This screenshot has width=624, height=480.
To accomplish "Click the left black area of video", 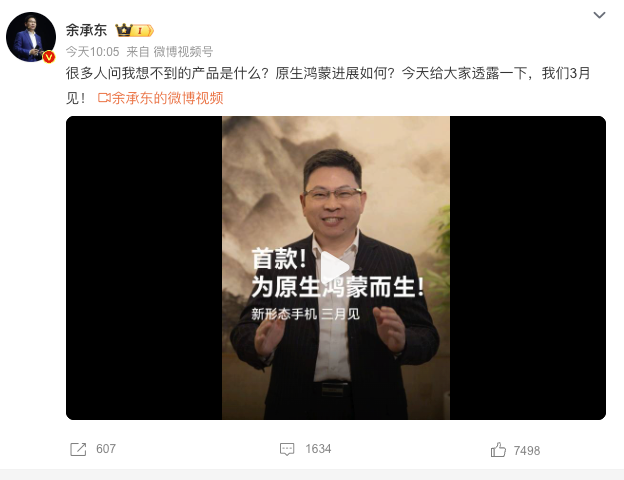I will click(144, 268).
